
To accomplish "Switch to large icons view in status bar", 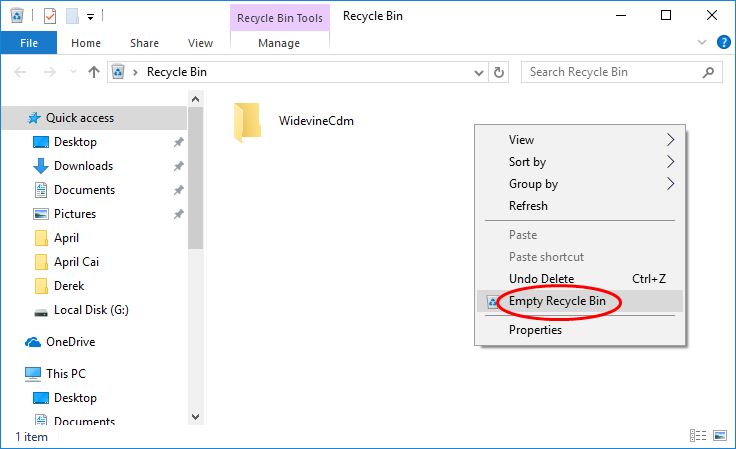I will pyautogui.click(x=718, y=436).
